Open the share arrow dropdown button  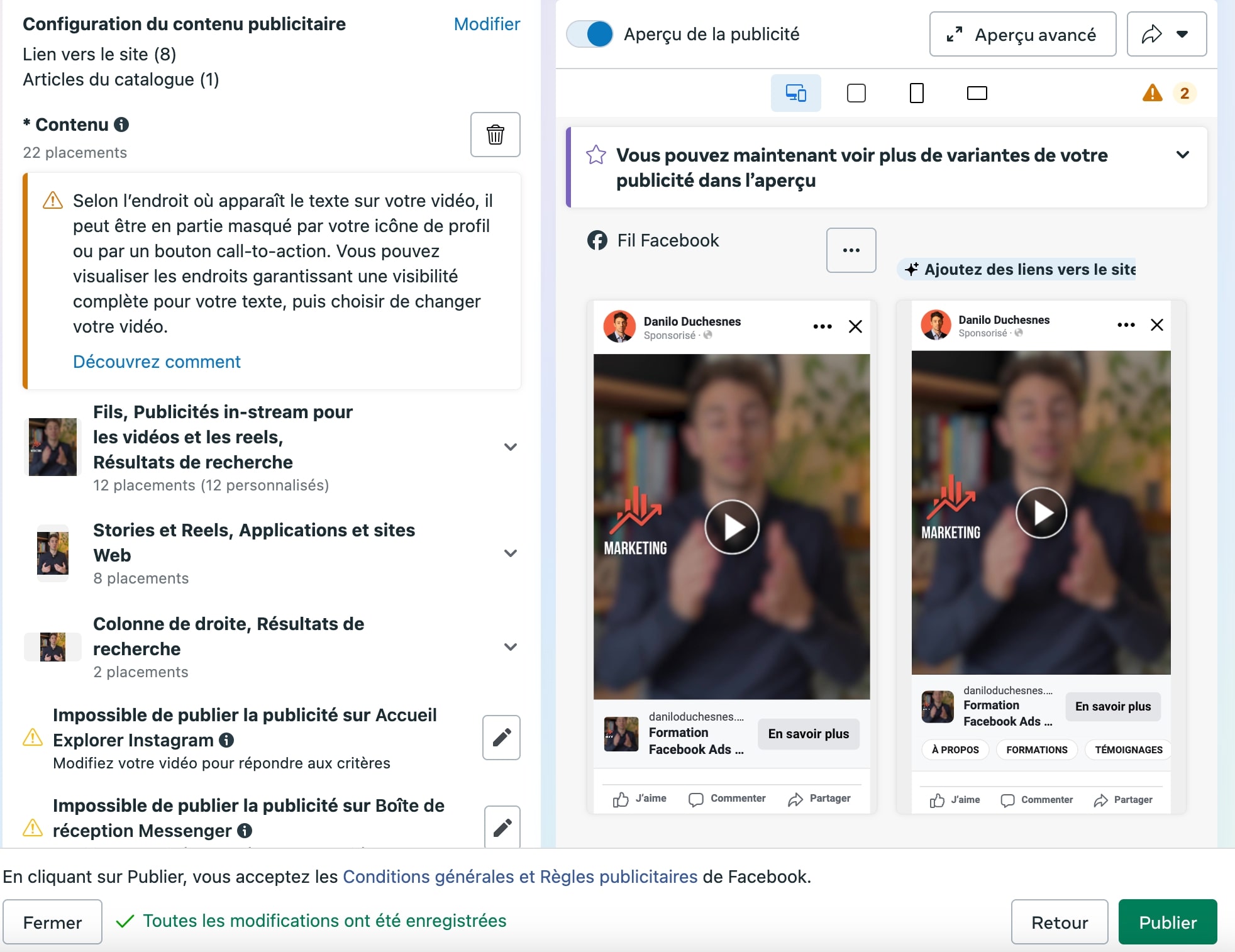(x=1166, y=34)
